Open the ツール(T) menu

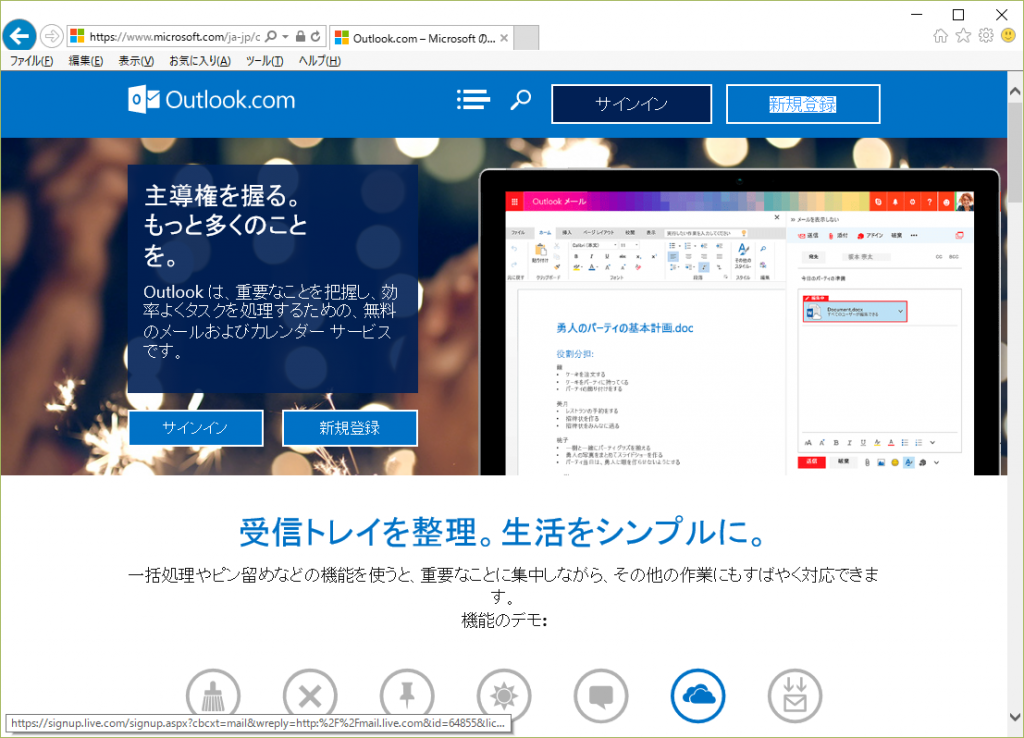(x=264, y=61)
